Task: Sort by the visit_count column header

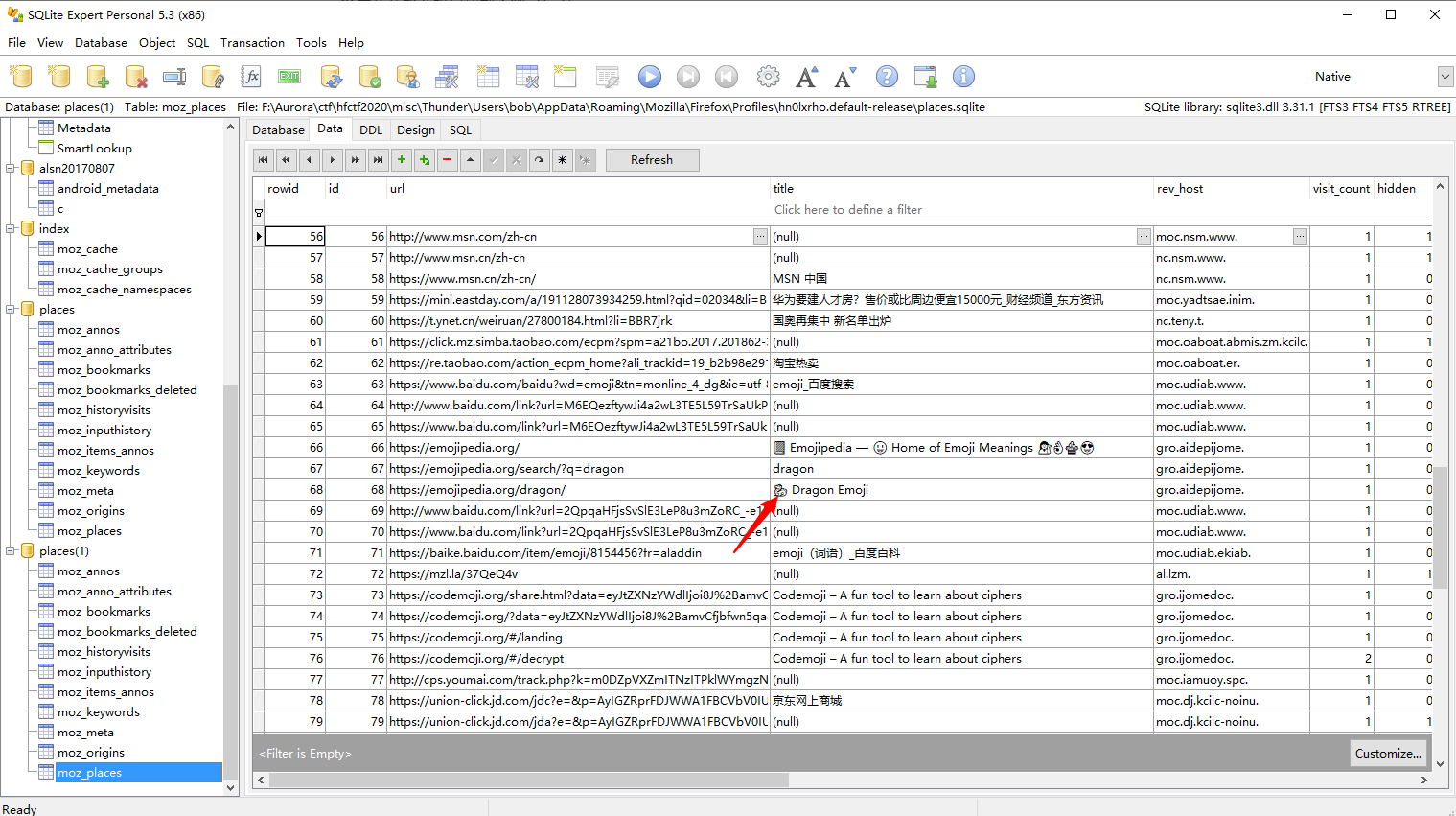Action: click(x=1341, y=189)
